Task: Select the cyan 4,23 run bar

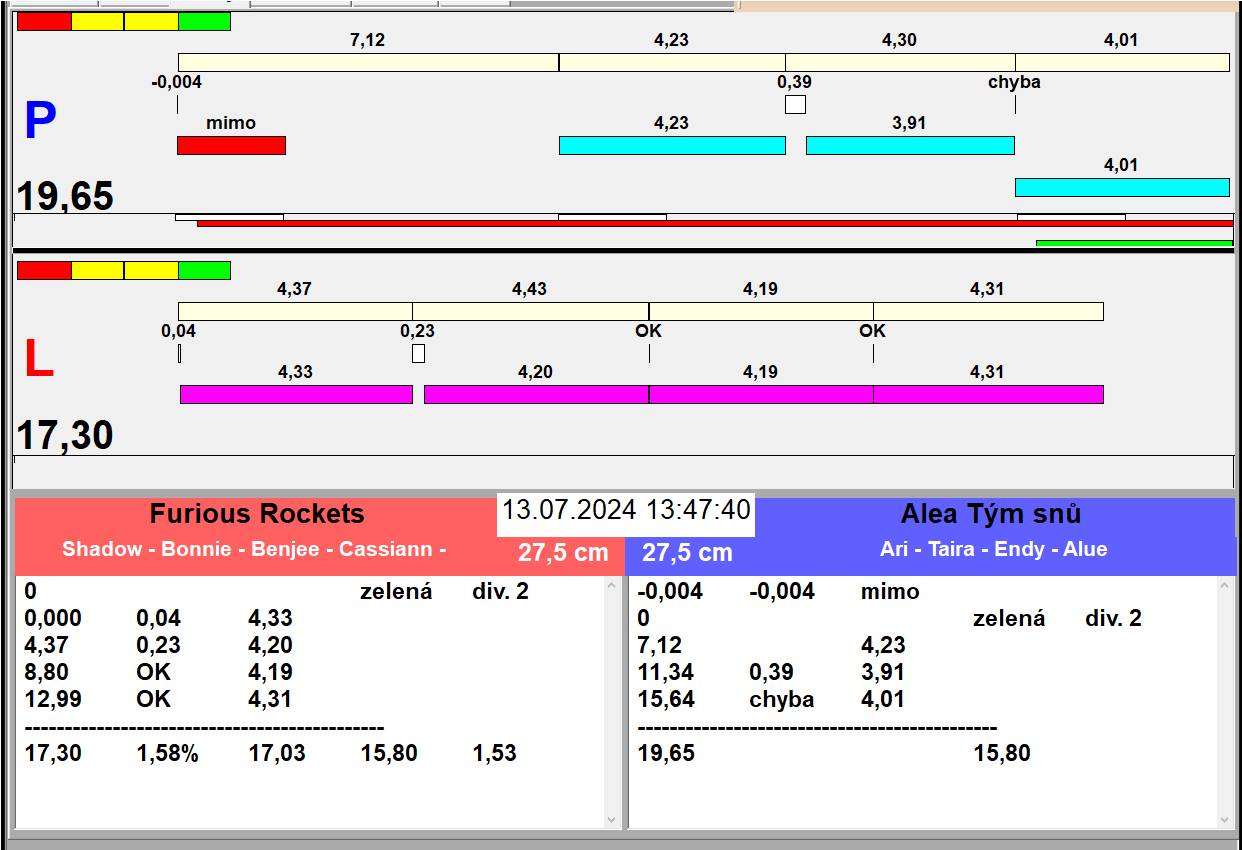Action: coord(672,145)
